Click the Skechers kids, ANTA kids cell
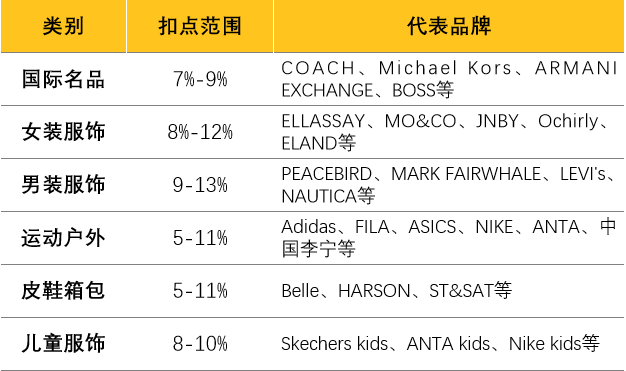 coord(449,344)
